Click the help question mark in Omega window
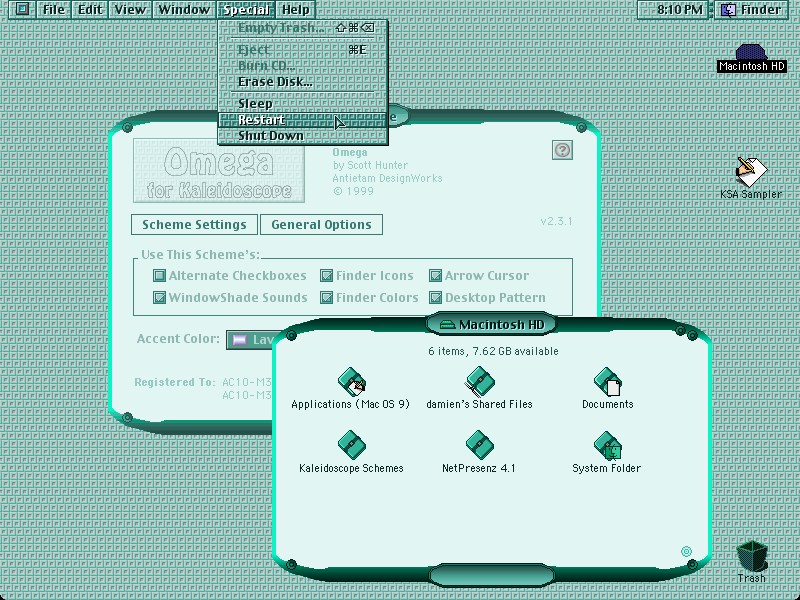The height and width of the screenshot is (600, 800). click(x=562, y=150)
